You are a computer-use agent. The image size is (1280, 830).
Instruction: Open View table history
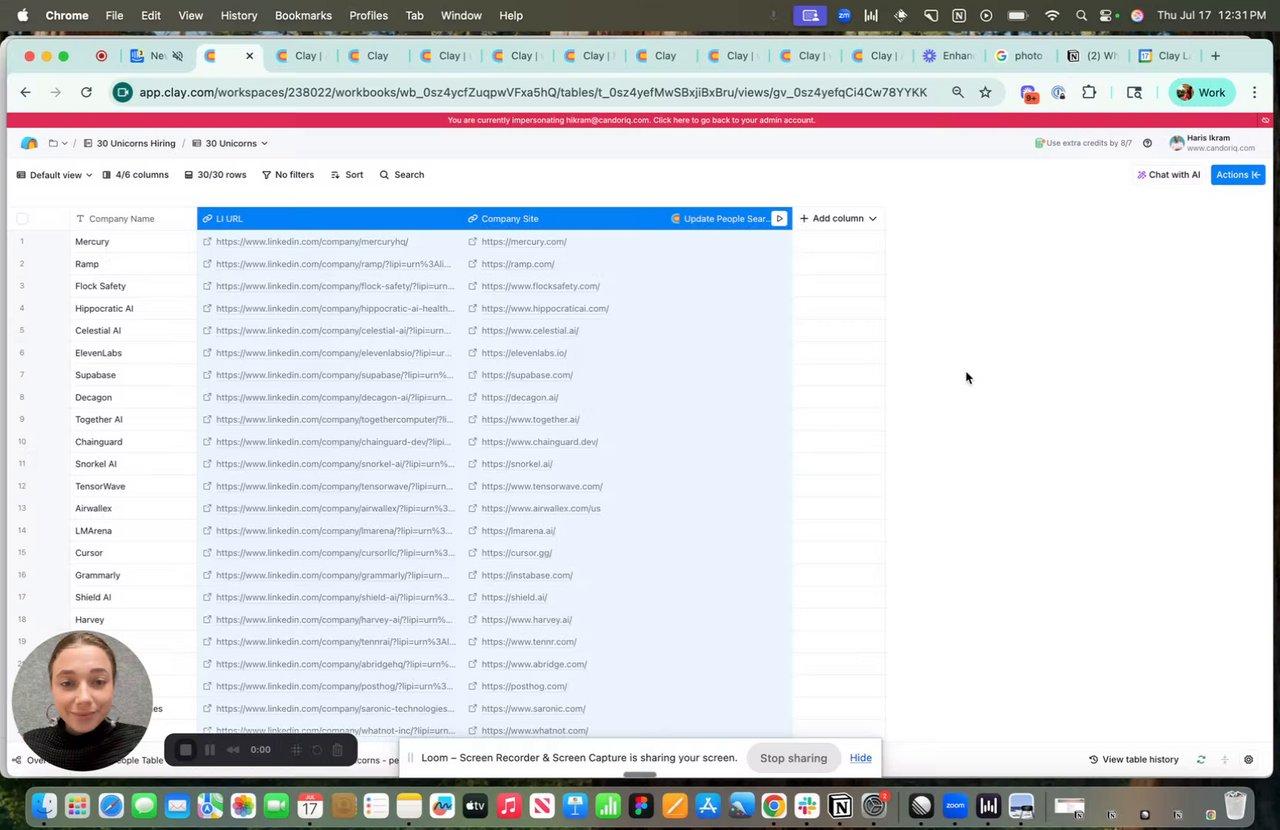click(1134, 759)
